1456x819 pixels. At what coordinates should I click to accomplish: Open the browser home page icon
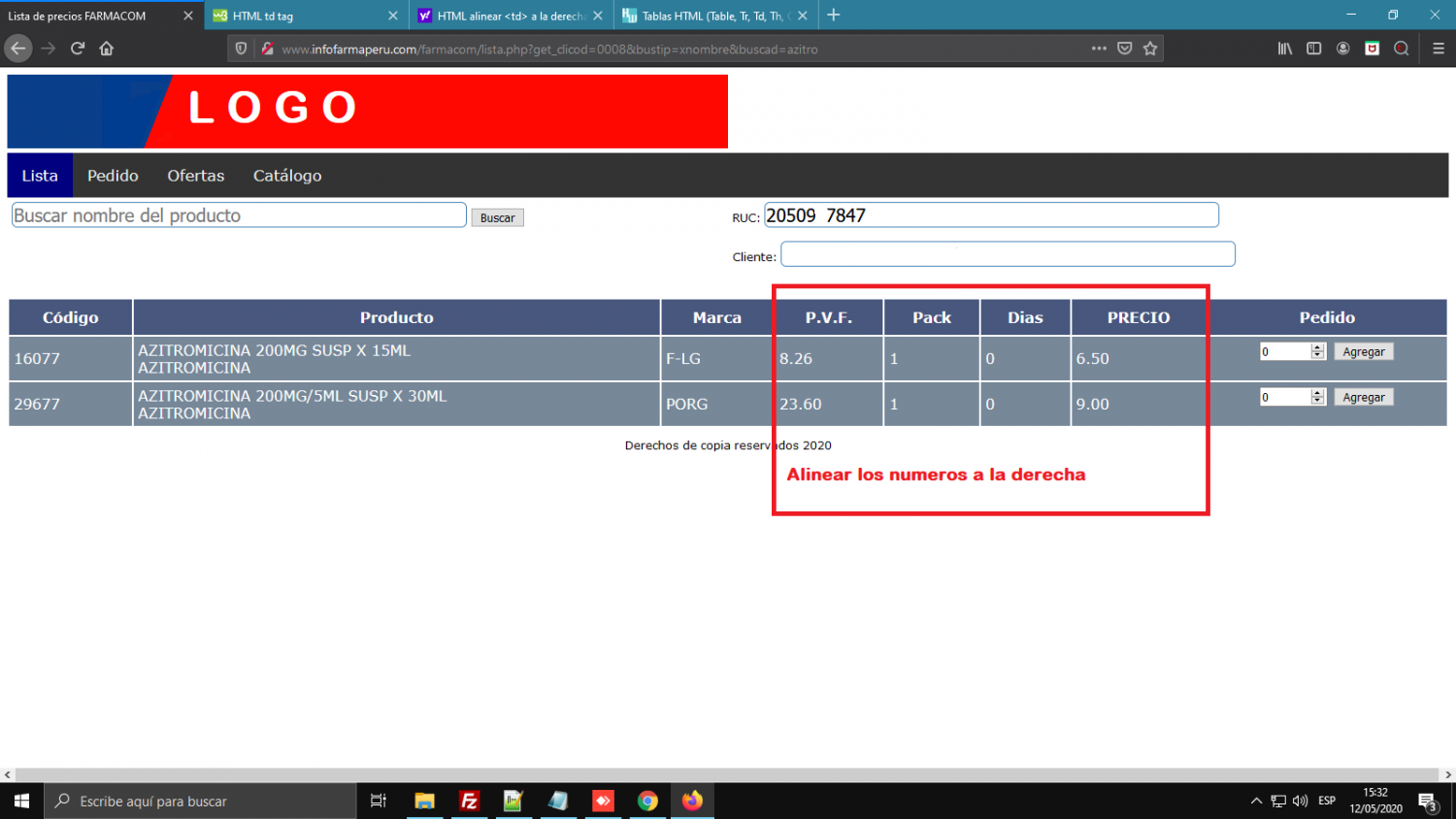pyautogui.click(x=107, y=49)
